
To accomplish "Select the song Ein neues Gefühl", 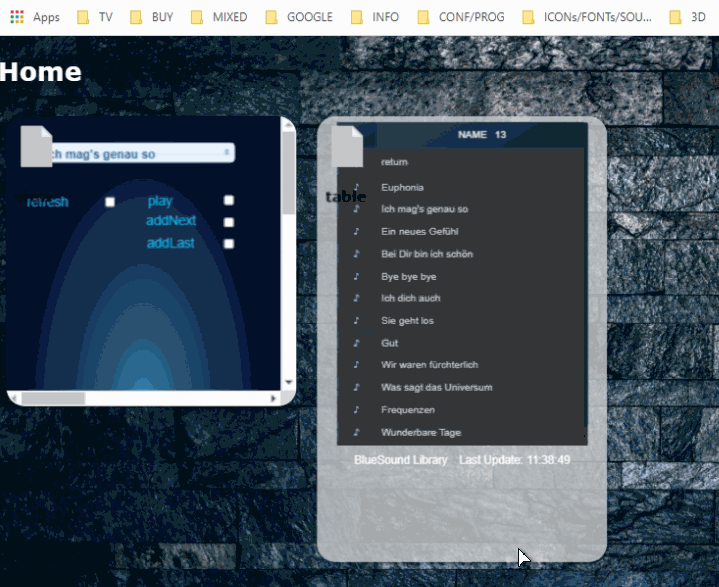I will (420, 232).
